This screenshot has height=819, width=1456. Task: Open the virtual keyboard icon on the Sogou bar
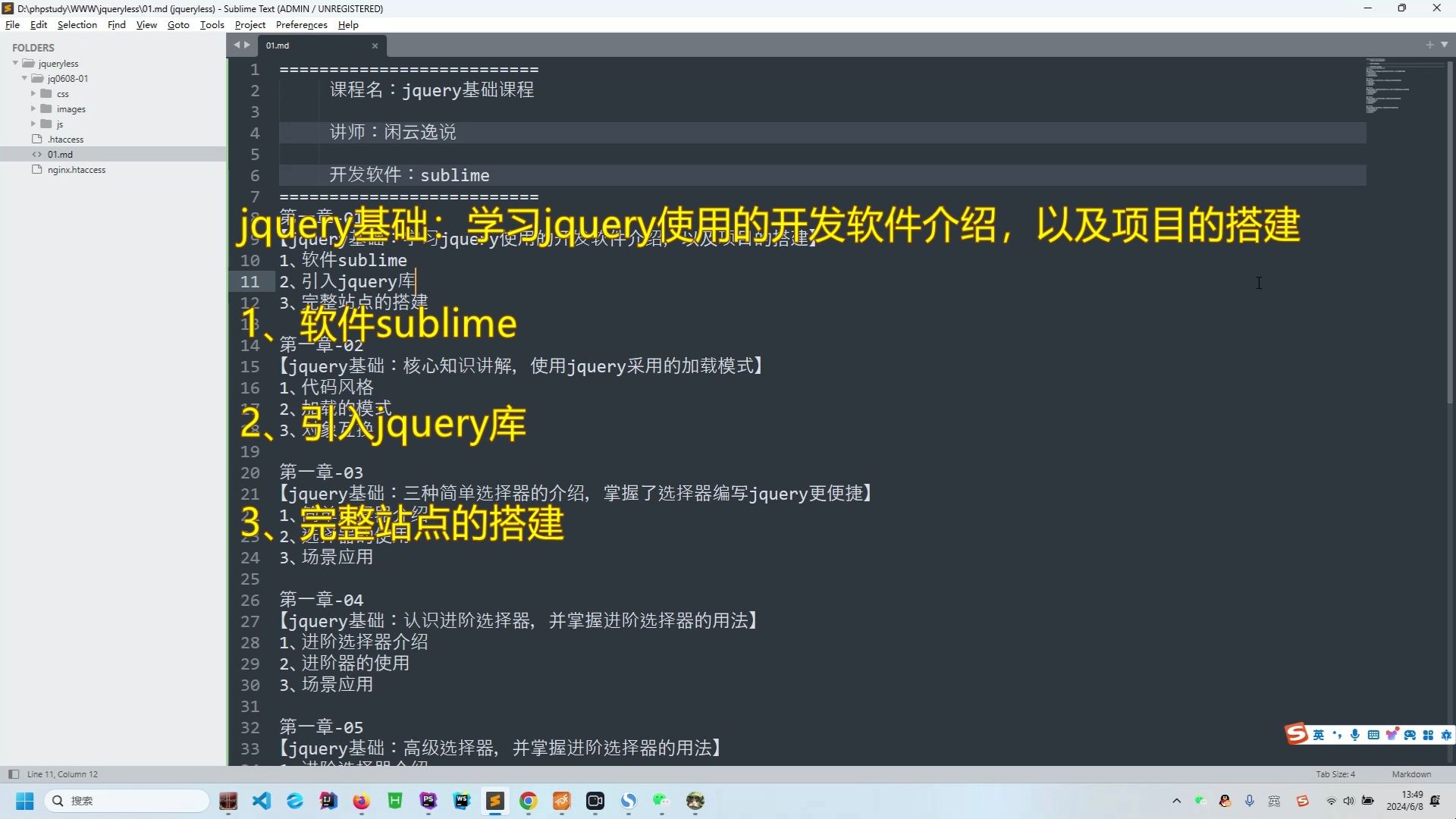1374,734
